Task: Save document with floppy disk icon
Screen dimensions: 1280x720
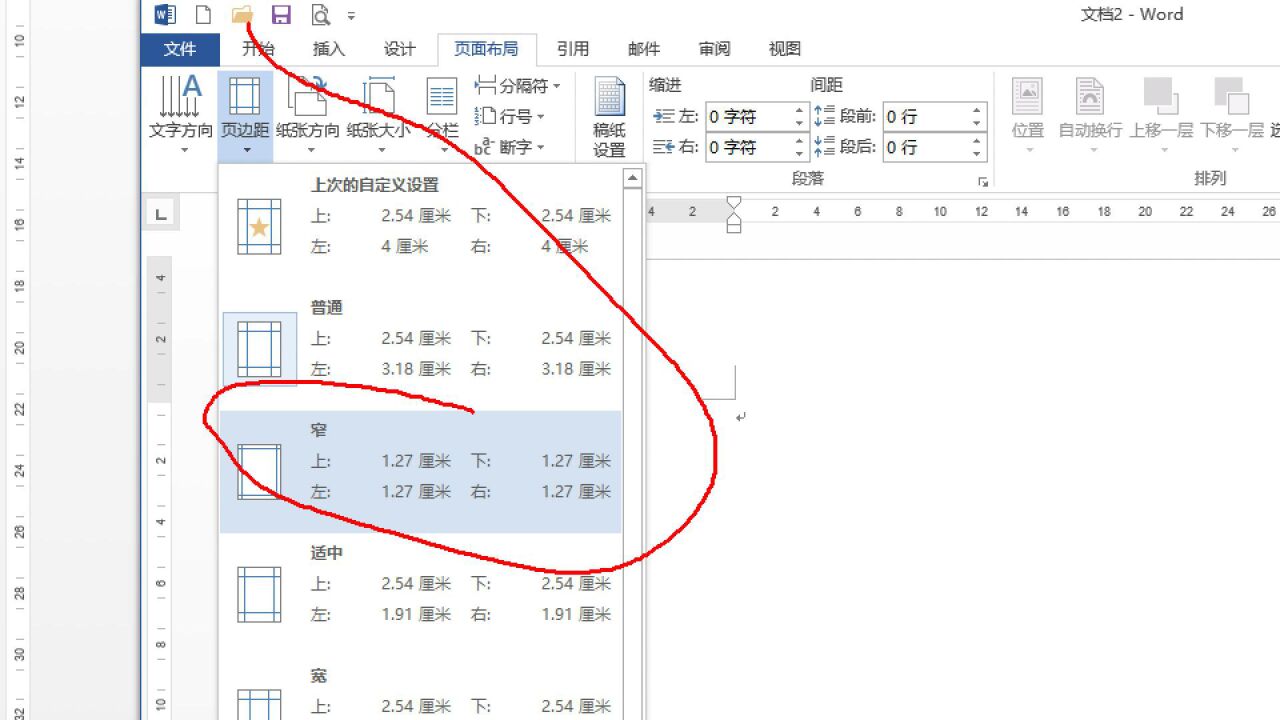Action: (x=281, y=14)
